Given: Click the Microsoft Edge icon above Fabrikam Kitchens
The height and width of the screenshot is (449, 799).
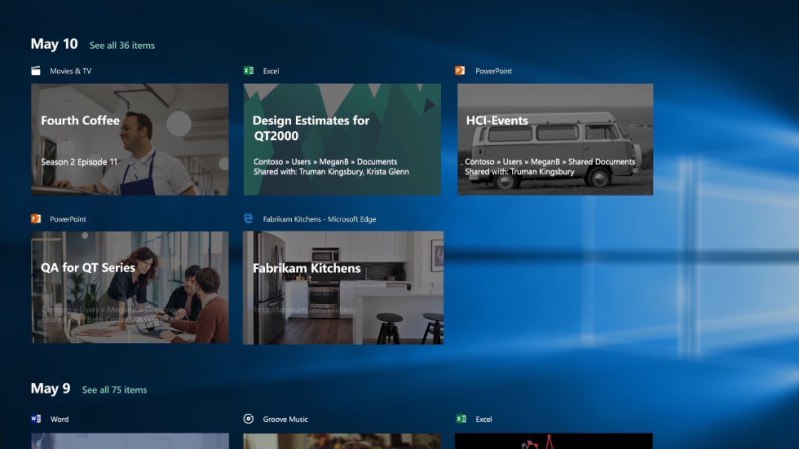Looking at the screenshot, I should 248,219.
